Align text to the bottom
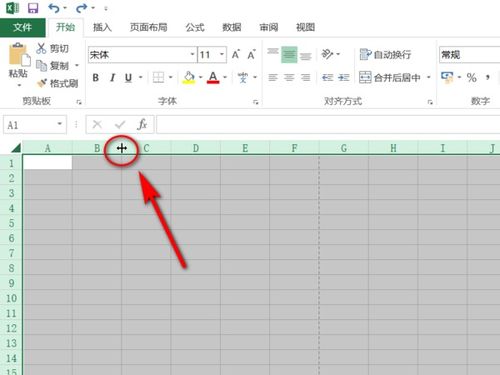Viewport: 500px width, 375px height. [305, 55]
